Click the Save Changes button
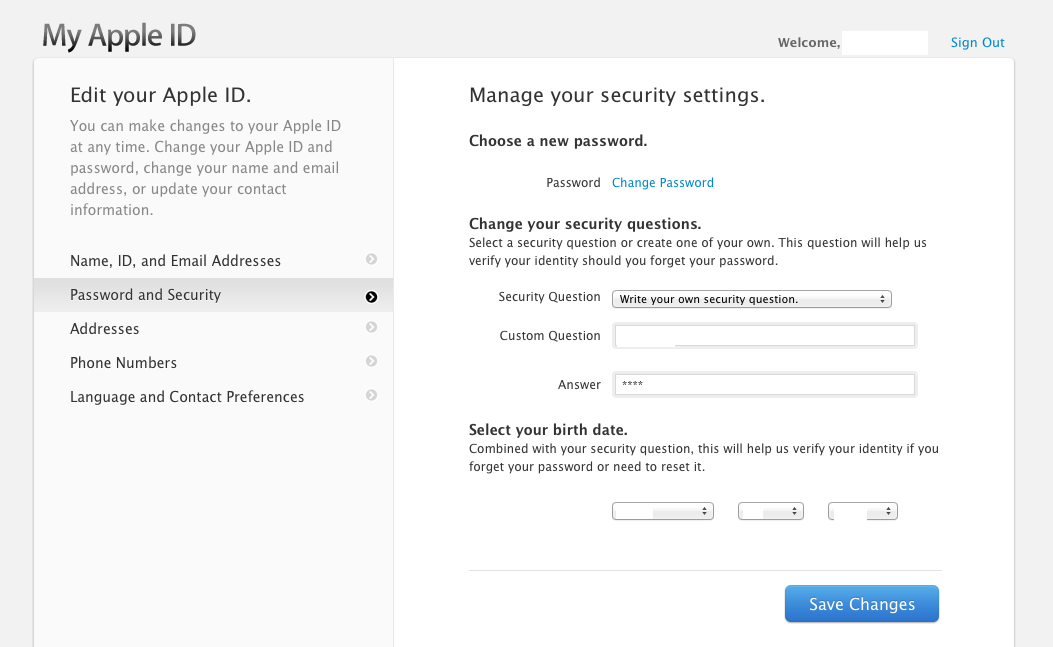Screen dimensions: 1053x647 (862, 604)
